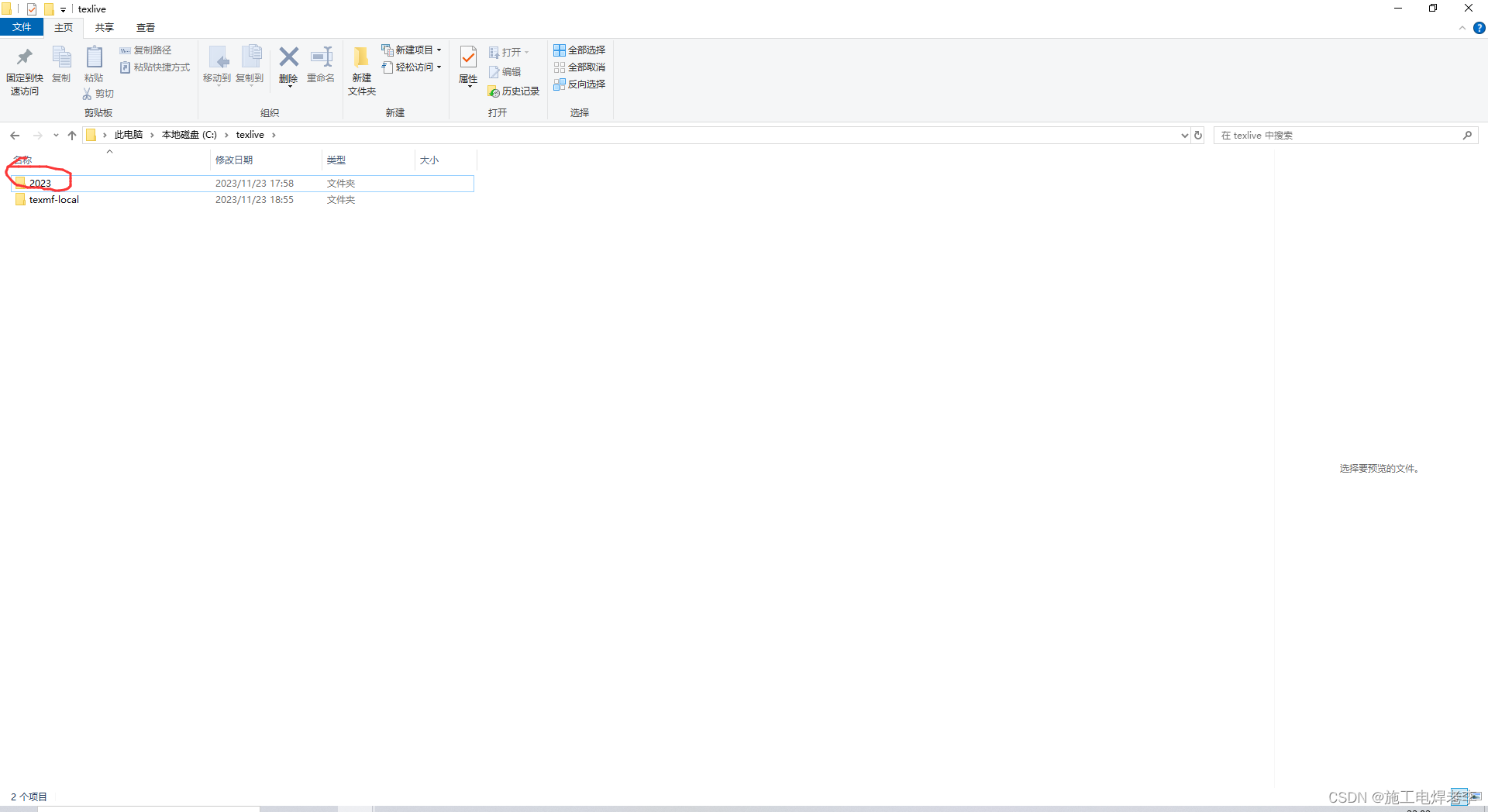Click the Easy access icon

coord(387,67)
